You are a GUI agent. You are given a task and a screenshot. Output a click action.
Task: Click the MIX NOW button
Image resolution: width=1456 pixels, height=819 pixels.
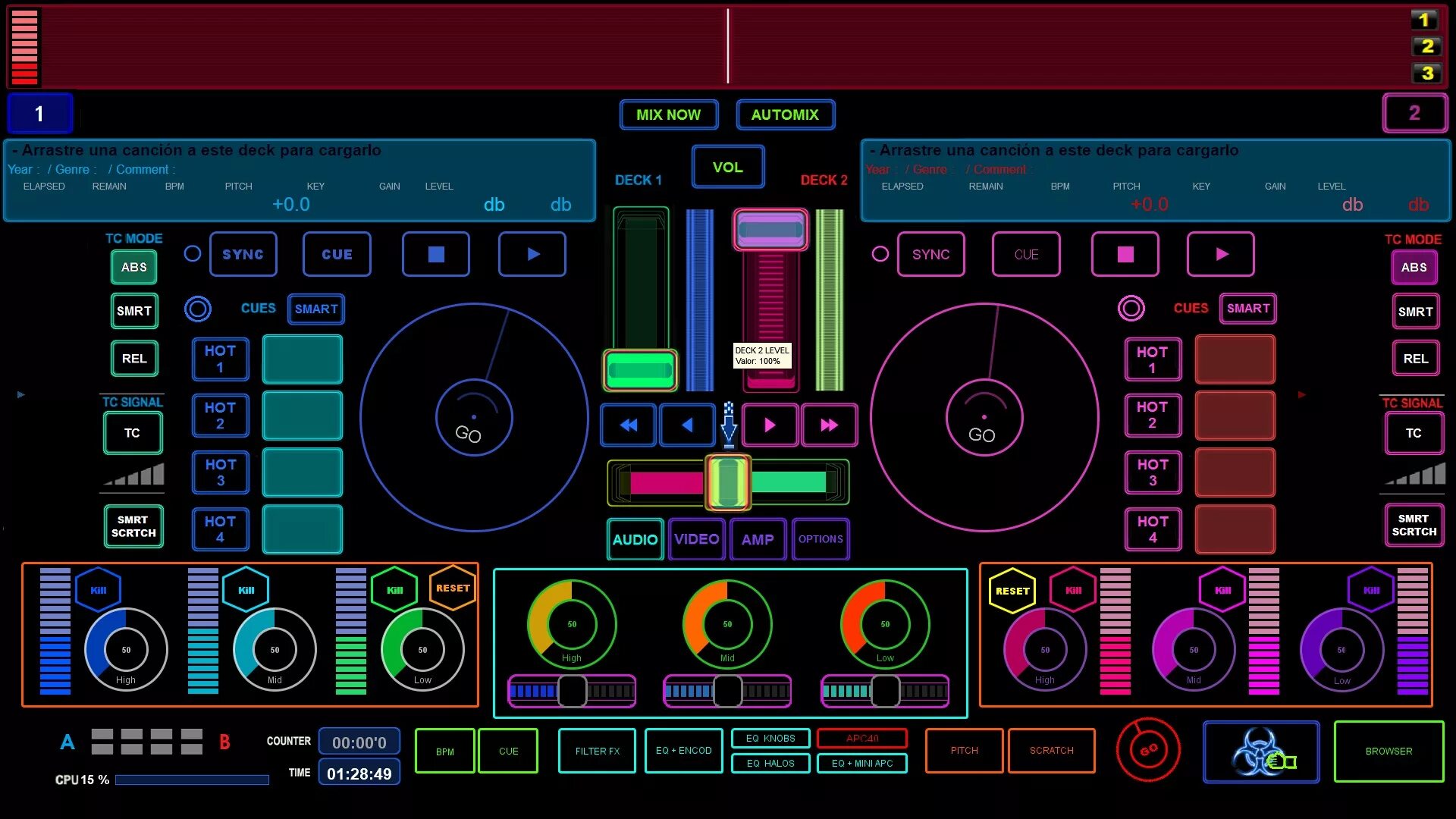[x=668, y=115]
